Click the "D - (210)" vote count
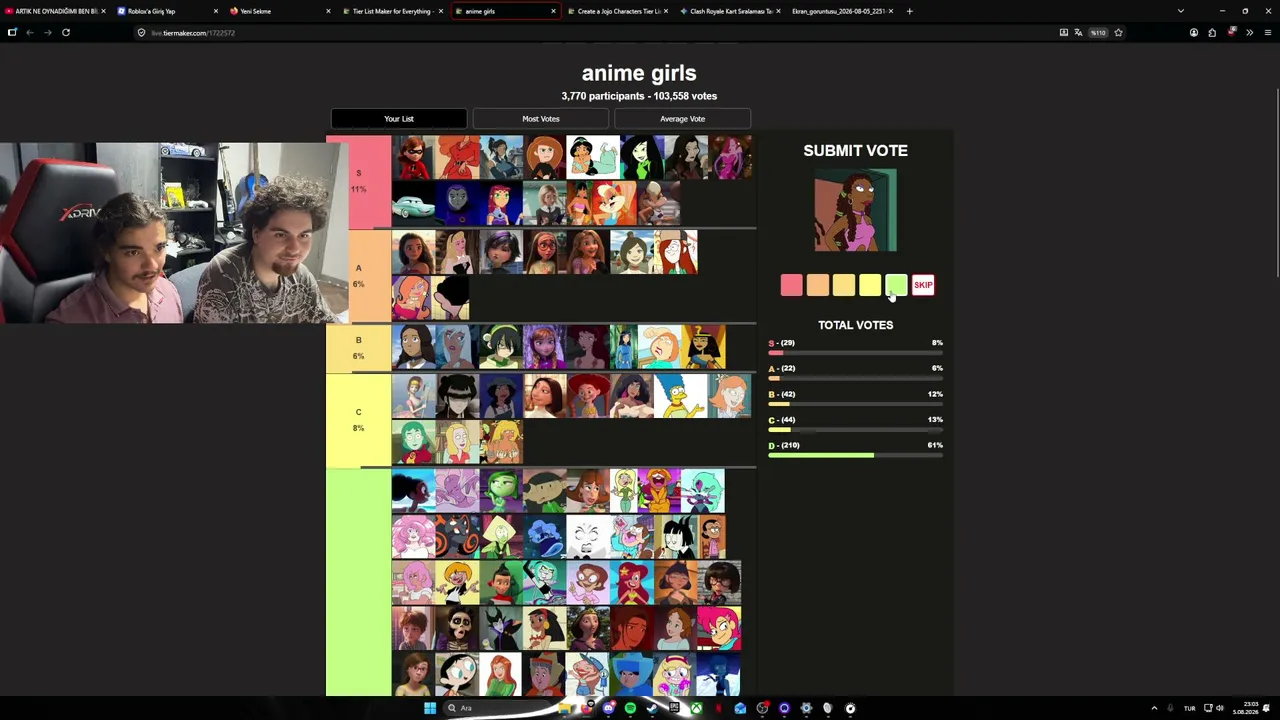This screenshot has width=1280, height=720. (784, 445)
